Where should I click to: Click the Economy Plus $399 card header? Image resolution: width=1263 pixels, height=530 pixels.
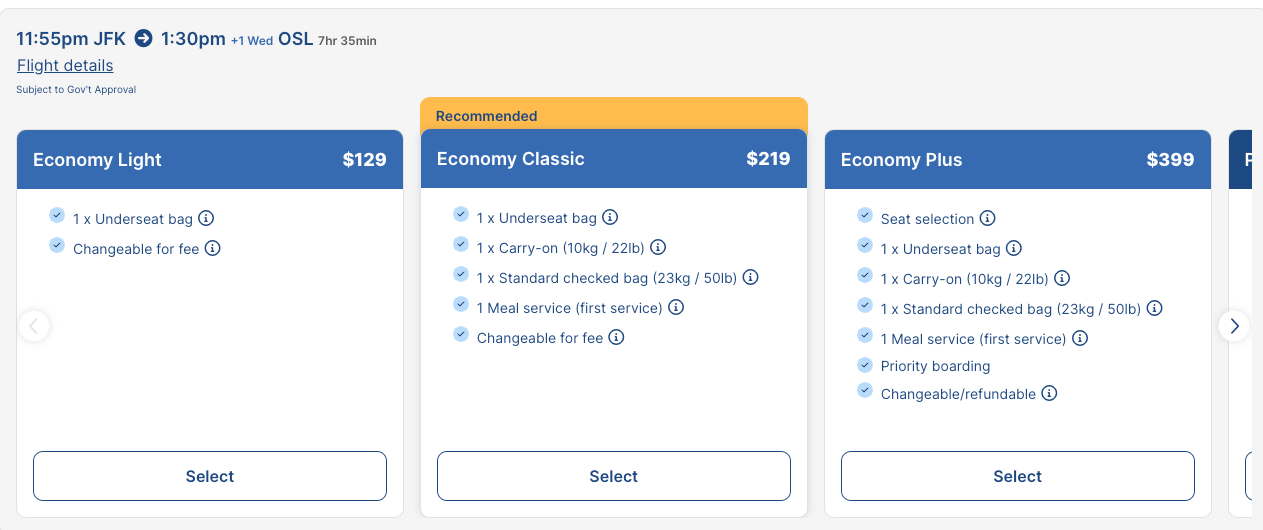(1018, 159)
